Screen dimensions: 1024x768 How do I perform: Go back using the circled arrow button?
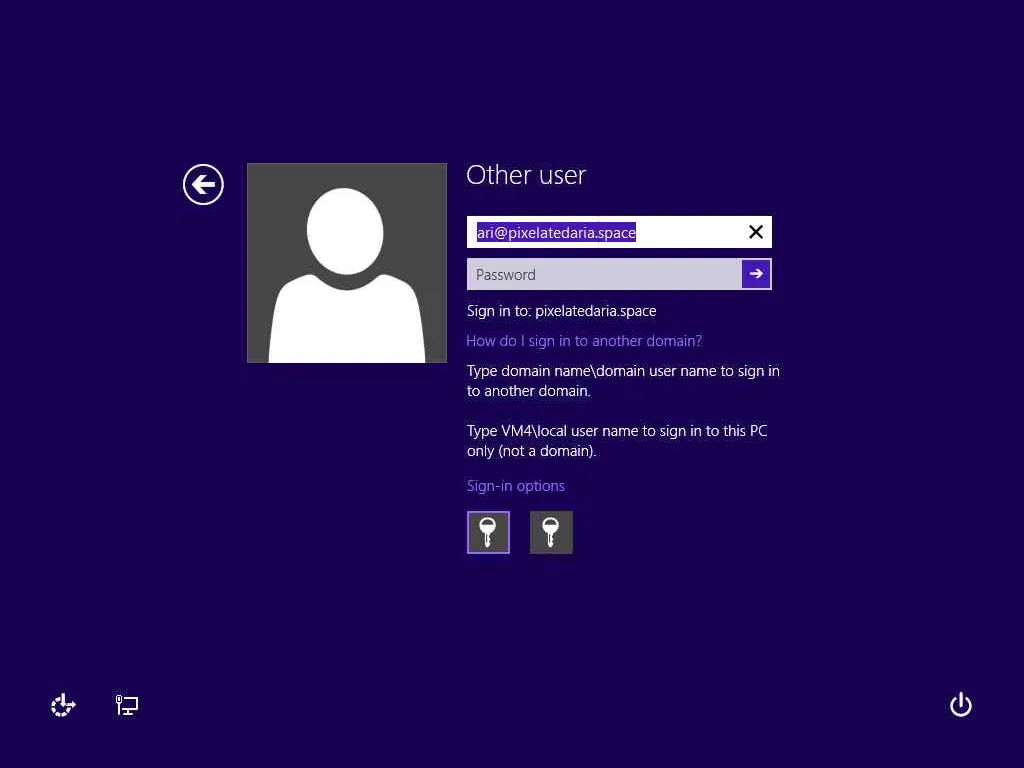coord(203,184)
